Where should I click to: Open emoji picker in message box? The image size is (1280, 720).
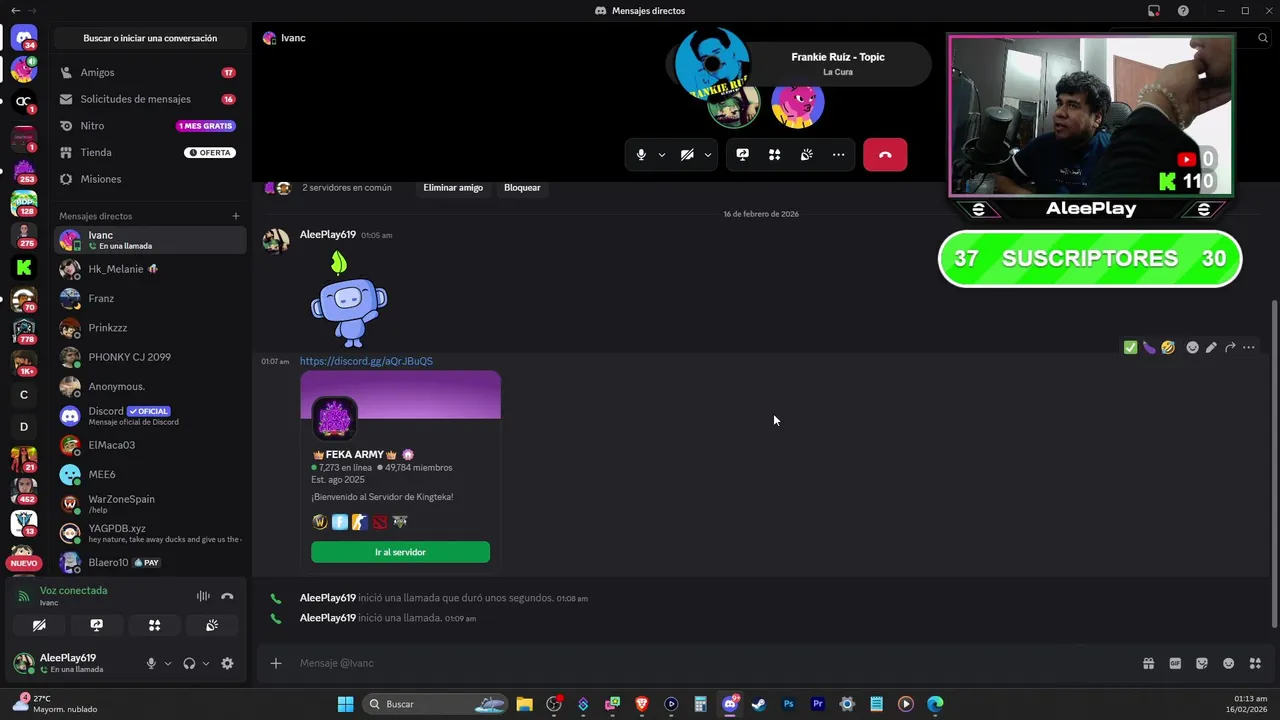tap(1228, 663)
